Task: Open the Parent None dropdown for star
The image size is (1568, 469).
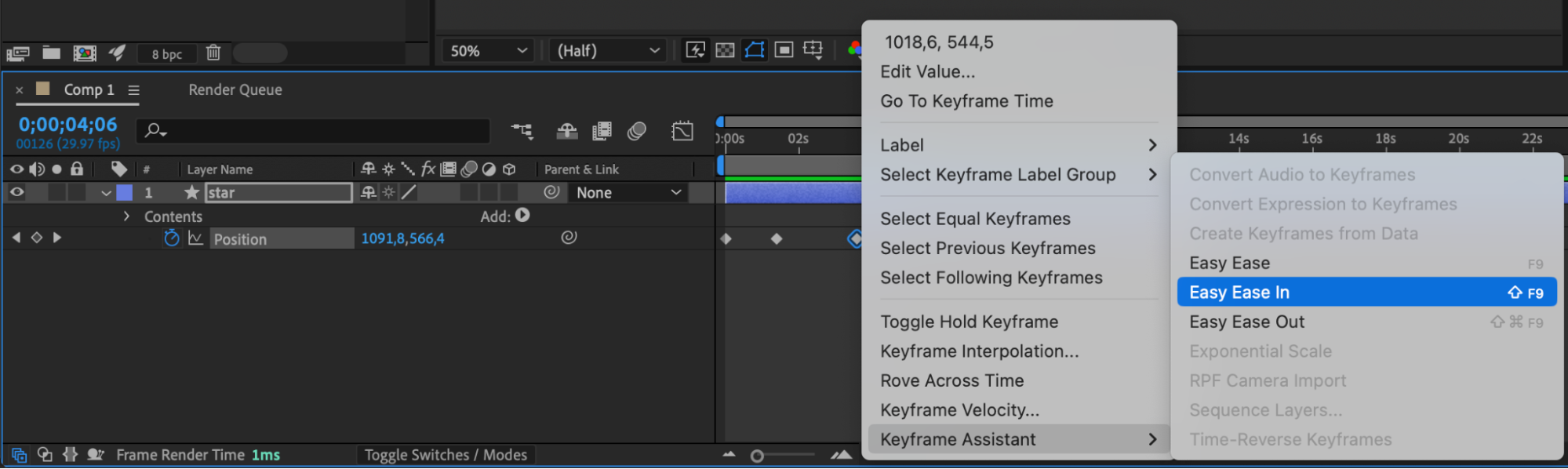Action: tap(628, 193)
